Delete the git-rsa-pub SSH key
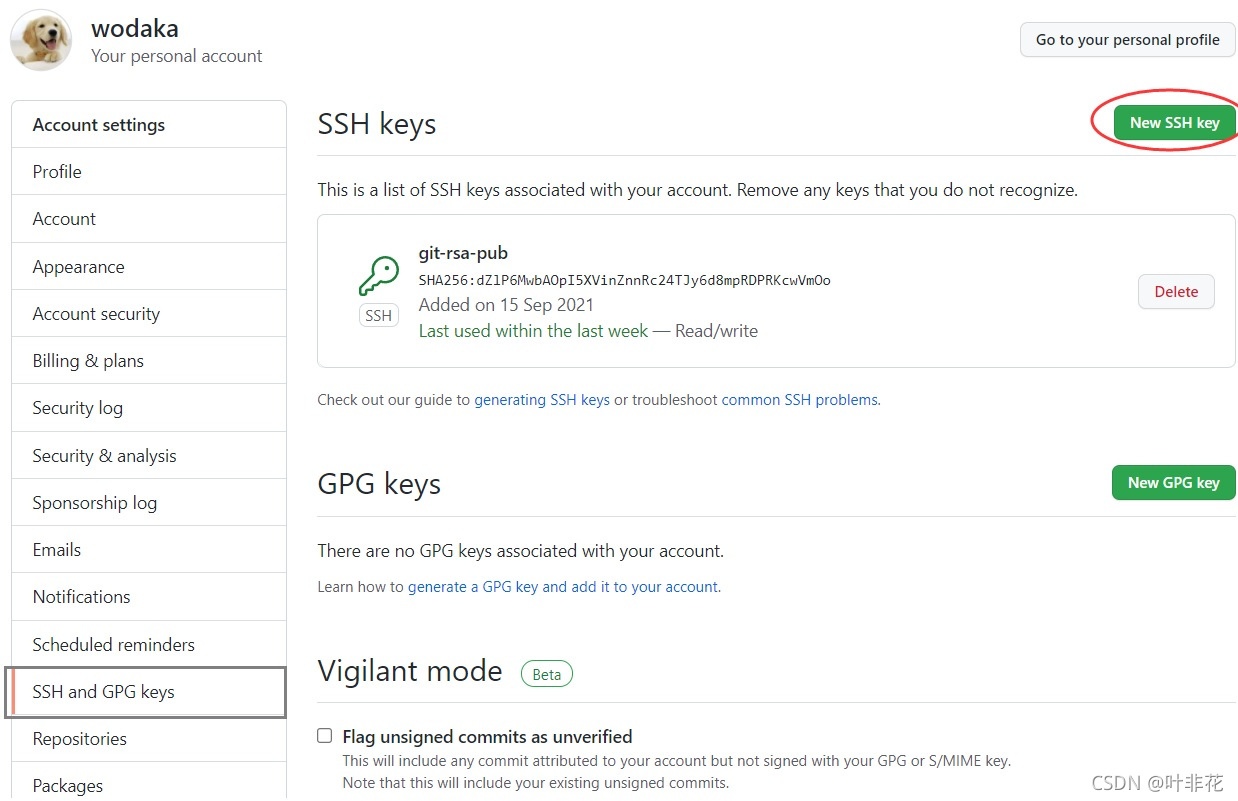 tap(1175, 292)
